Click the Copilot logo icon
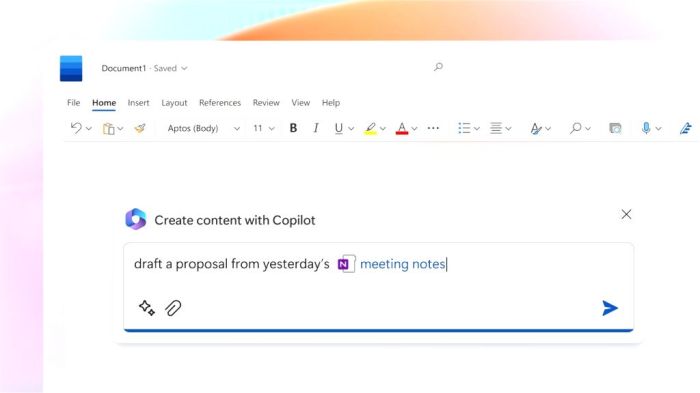Screen dimensions: 700x393 136,219
